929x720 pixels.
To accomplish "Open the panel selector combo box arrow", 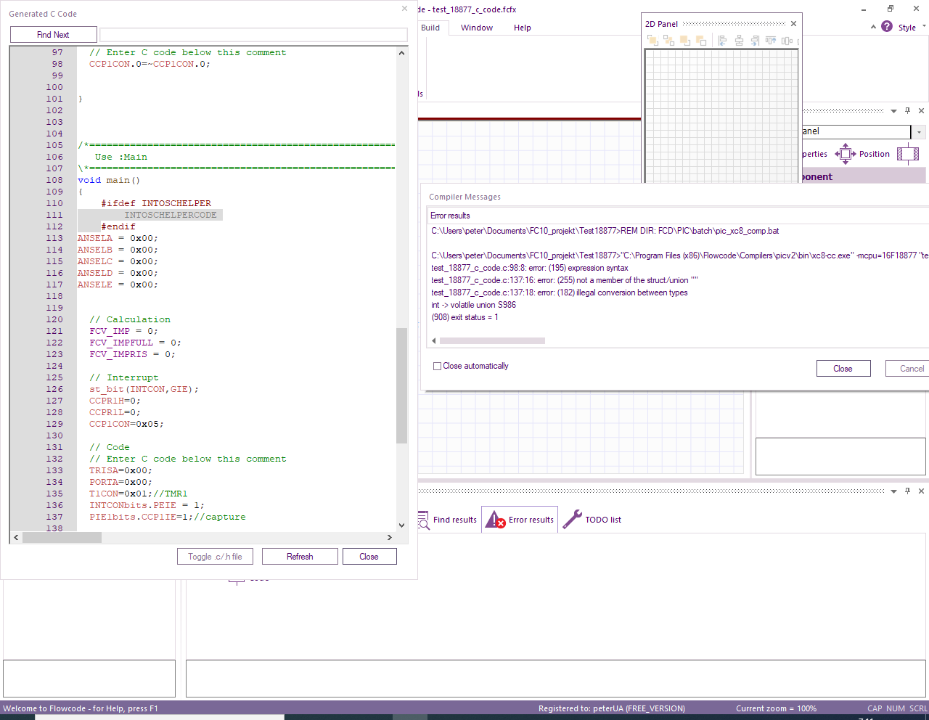I will [919, 132].
